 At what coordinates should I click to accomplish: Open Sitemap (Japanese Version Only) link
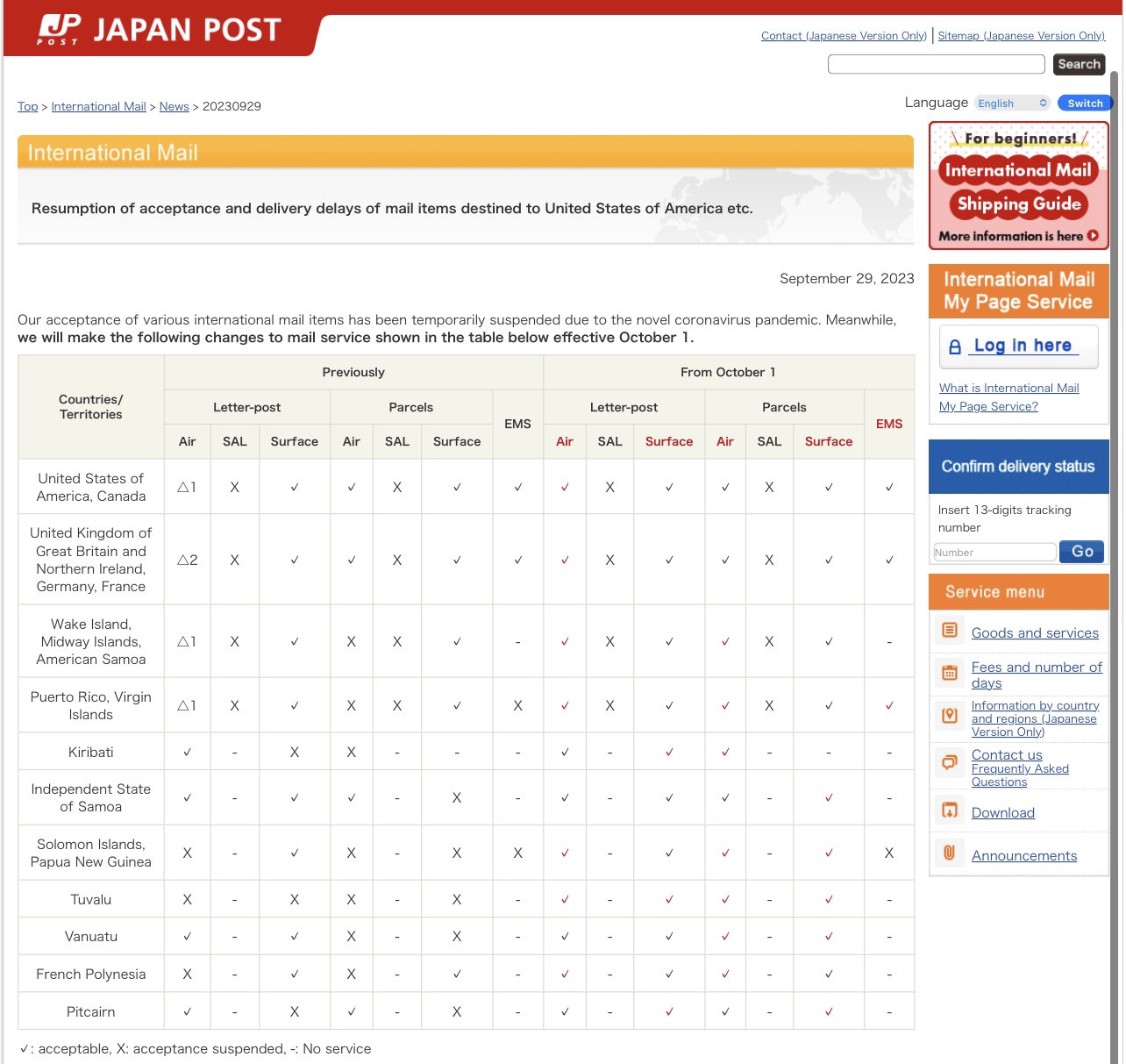[1021, 36]
